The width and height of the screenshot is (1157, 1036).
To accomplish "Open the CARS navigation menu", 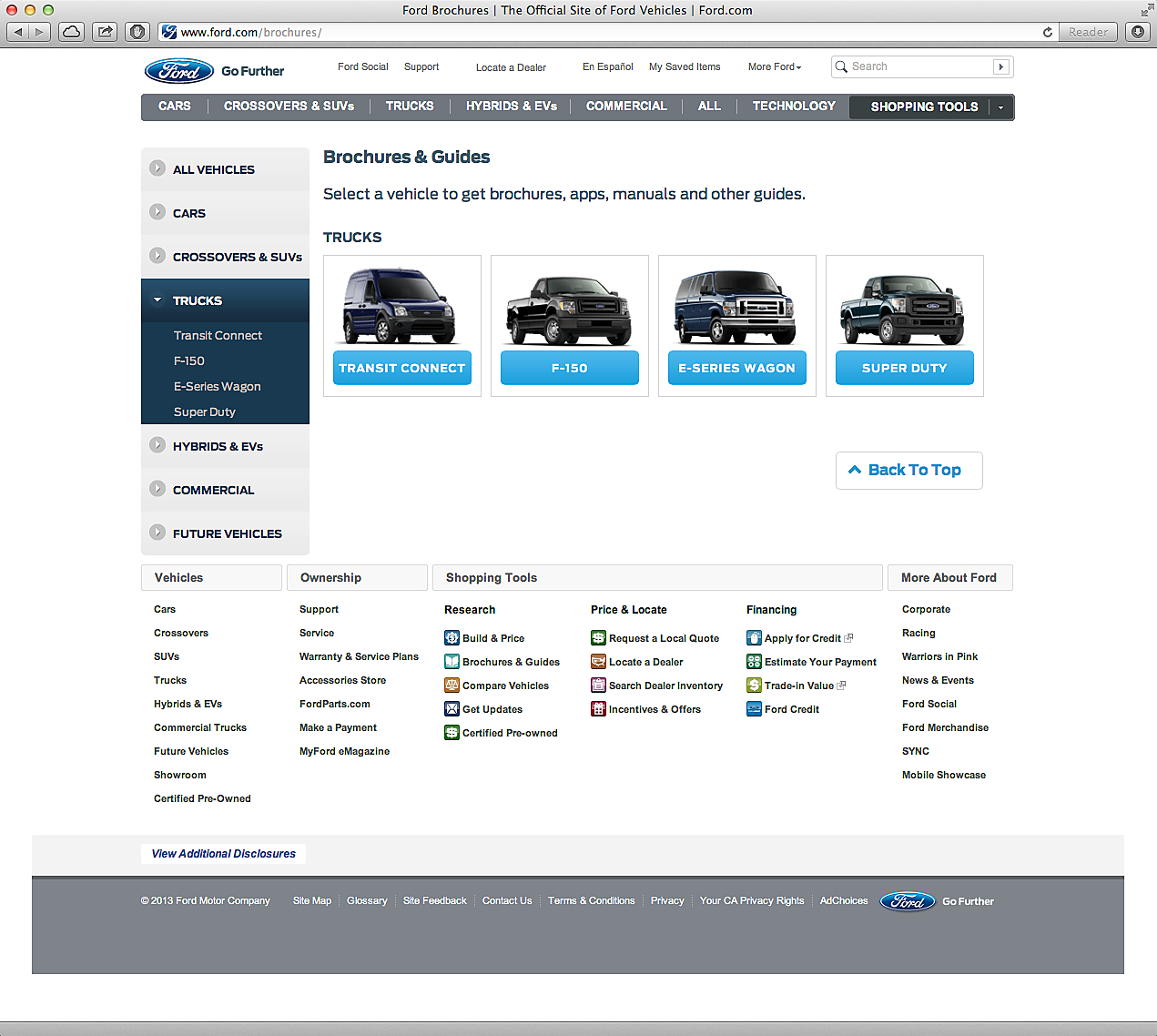I will click(x=175, y=107).
